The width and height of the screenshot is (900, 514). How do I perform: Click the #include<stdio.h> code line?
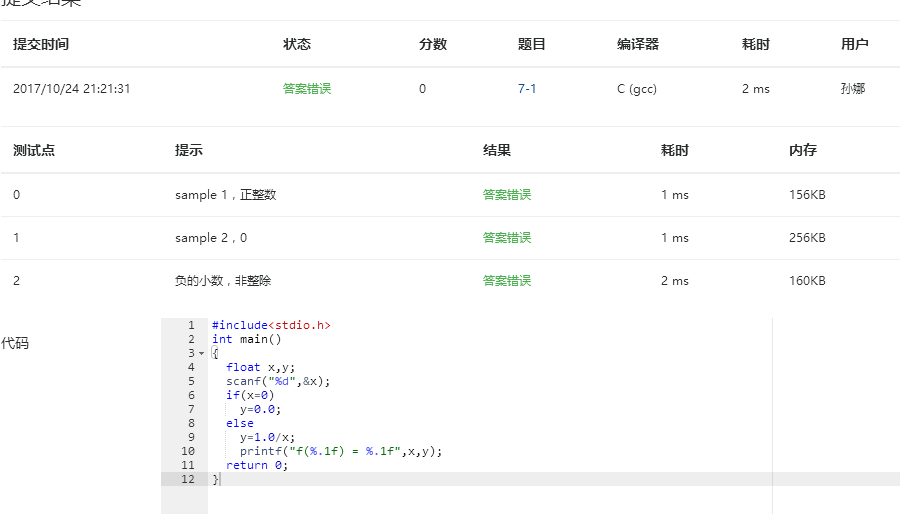point(271,325)
